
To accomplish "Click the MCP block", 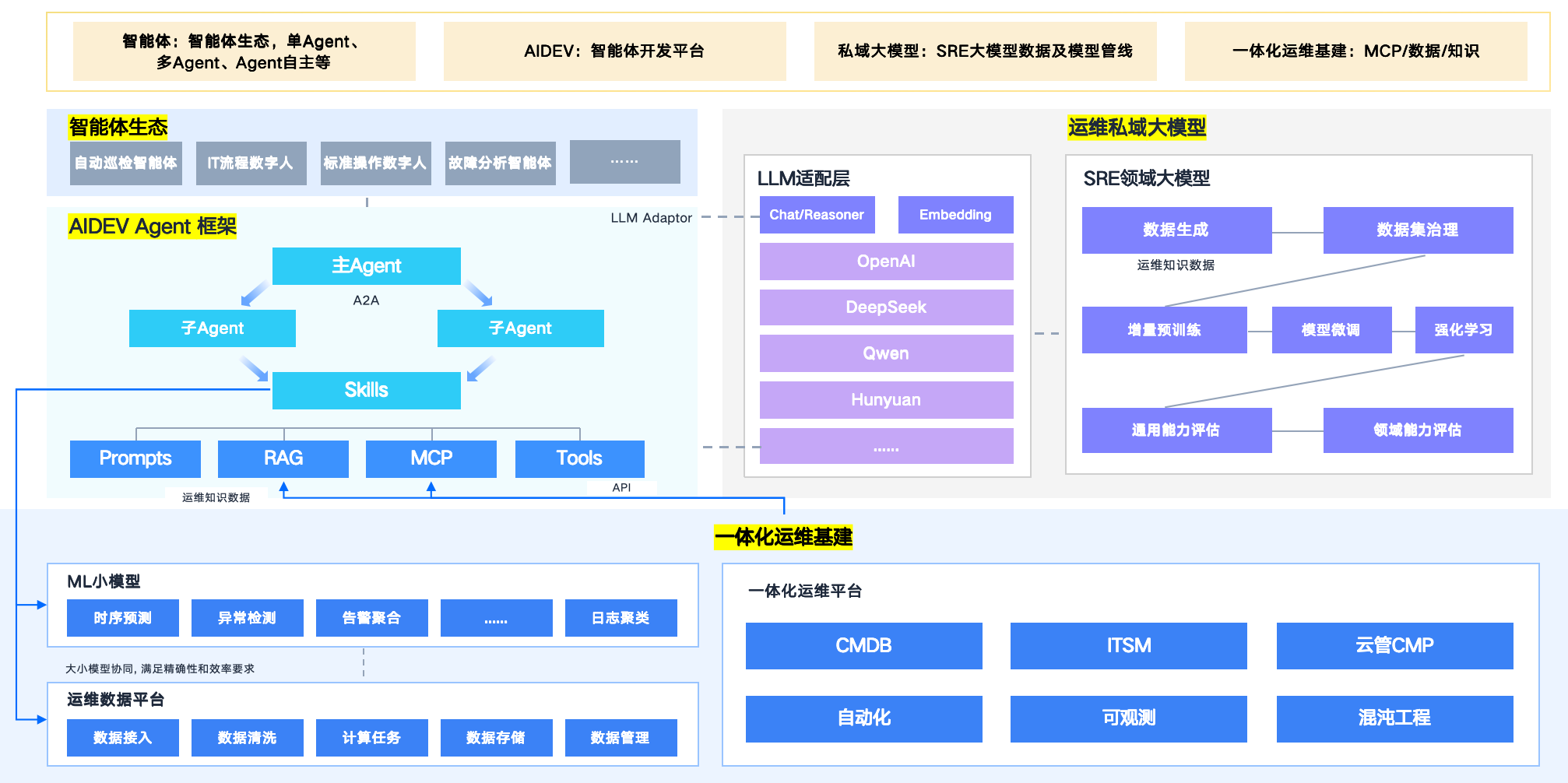I will click(x=431, y=458).
